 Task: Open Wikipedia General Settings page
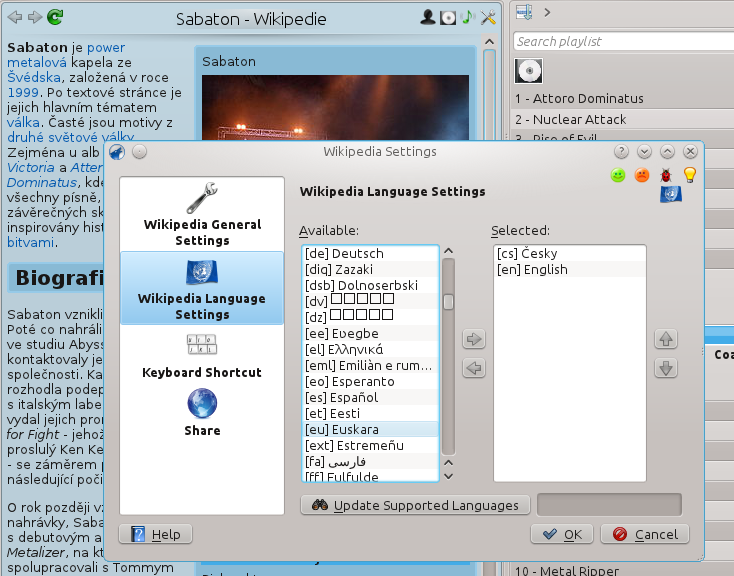(202, 215)
